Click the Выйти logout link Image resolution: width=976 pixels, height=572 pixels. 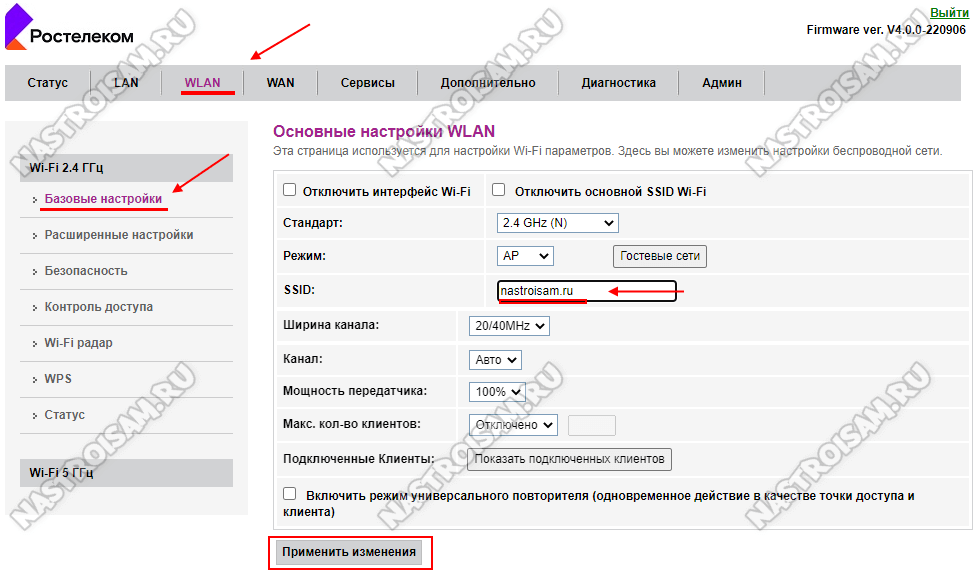[x=949, y=12]
